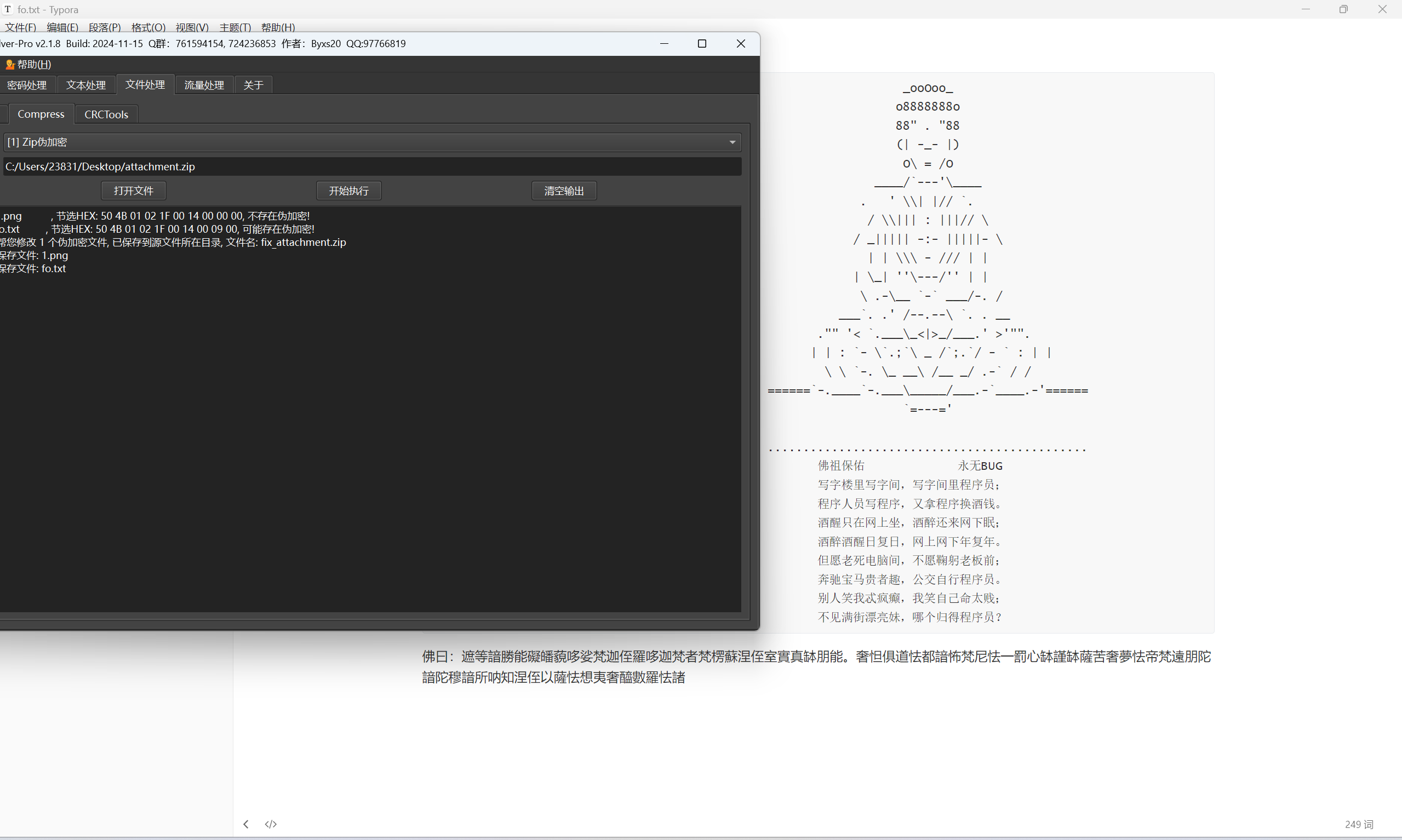Screen dimensions: 1402x840
Task: Toggle Typora source code mode icon
Action: 271,824
